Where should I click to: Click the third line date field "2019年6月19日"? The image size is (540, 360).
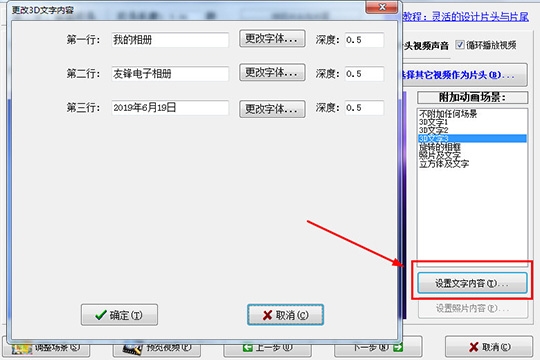click(170, 108)
